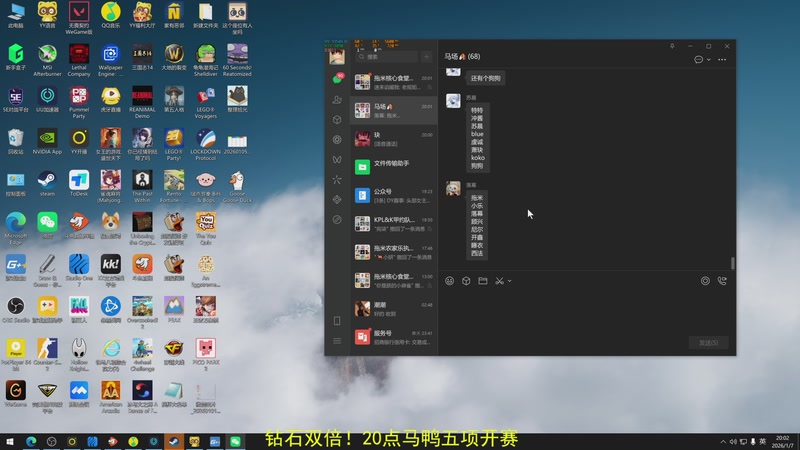Open the 文件传输助手 chat

point(394,167)
